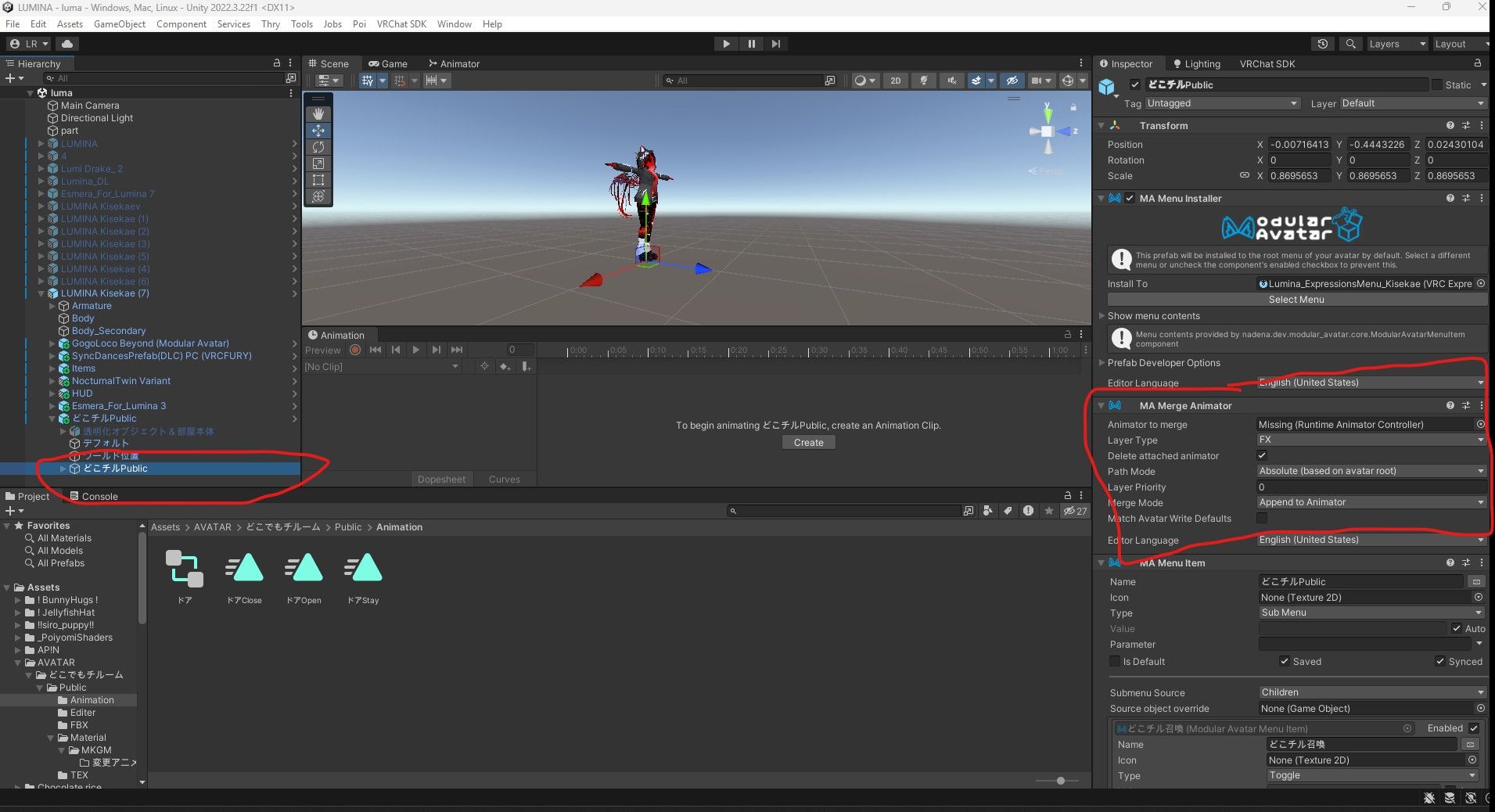Open the Undo History icon

(1323, 44)
